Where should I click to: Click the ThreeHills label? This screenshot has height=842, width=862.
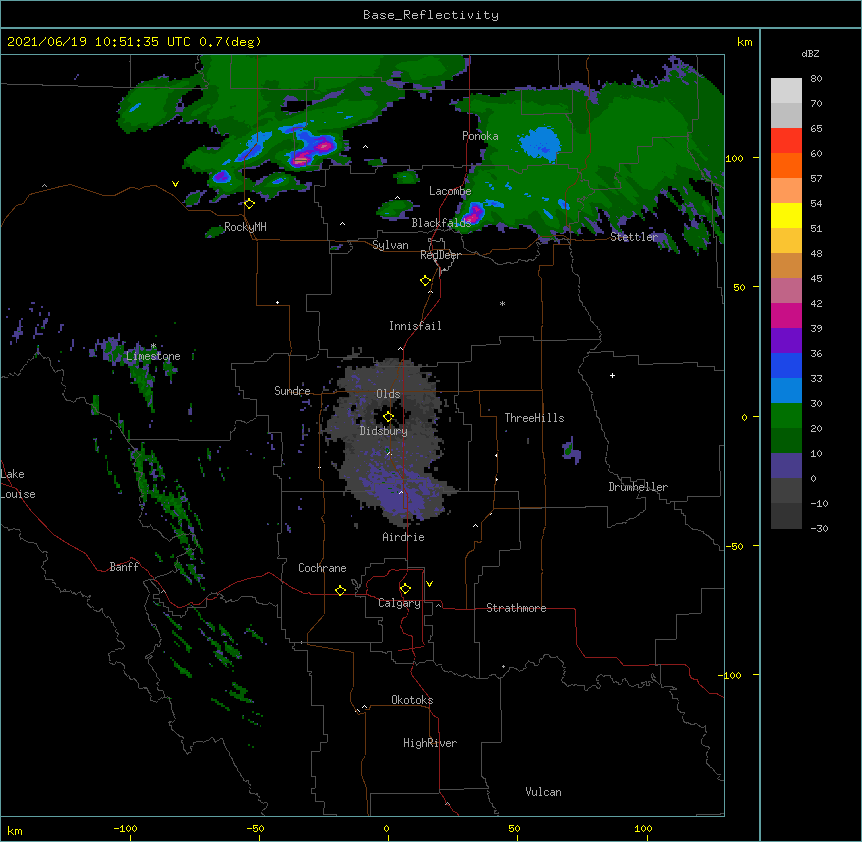click(x=534, y=418)
